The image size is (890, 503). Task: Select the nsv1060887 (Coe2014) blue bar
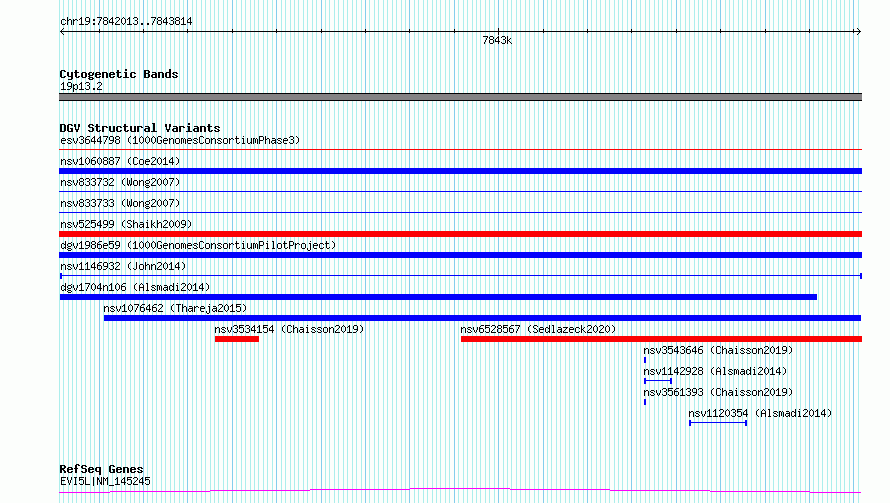click(x=460, y=171)
